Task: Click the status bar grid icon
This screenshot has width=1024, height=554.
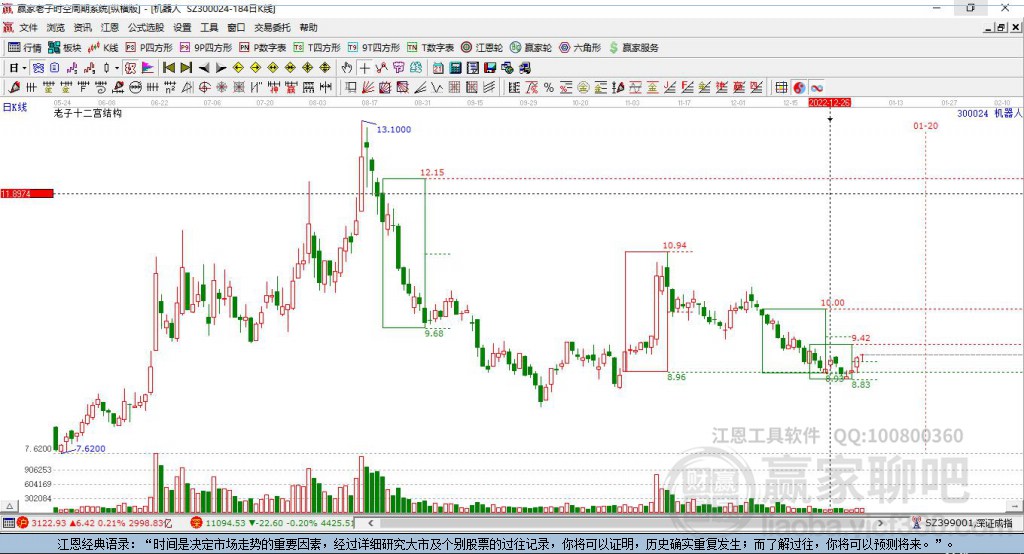Action: pyautogui.click(x=8, y=523)
